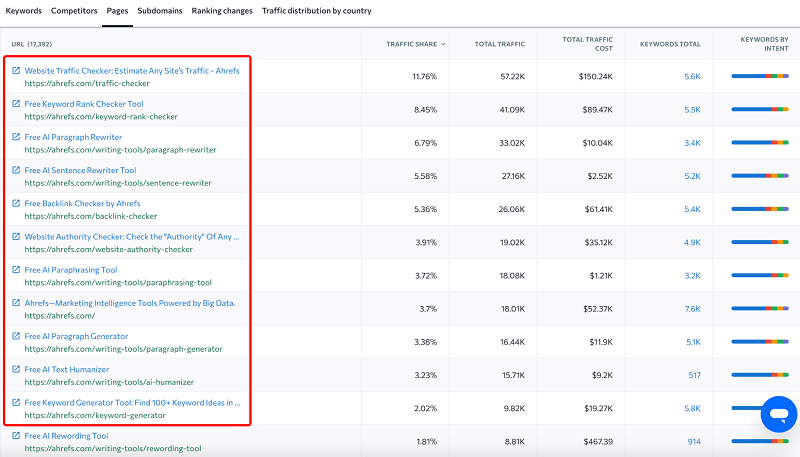Click keywords total 5.5K for keyword-rank-checker
800x457 pixels.
coord(692,110)
